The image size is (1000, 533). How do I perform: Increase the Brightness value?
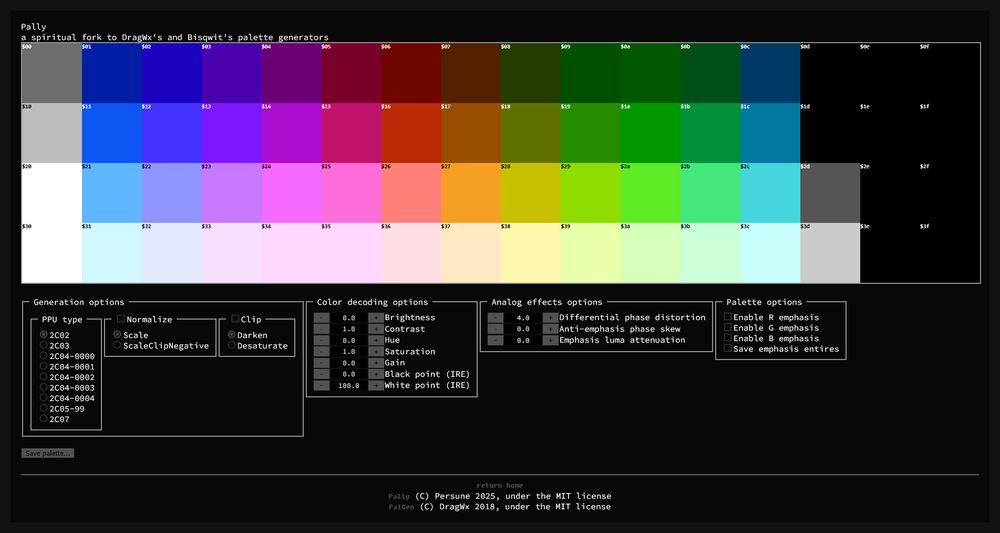pyautogui.click(x=376, y=318)
